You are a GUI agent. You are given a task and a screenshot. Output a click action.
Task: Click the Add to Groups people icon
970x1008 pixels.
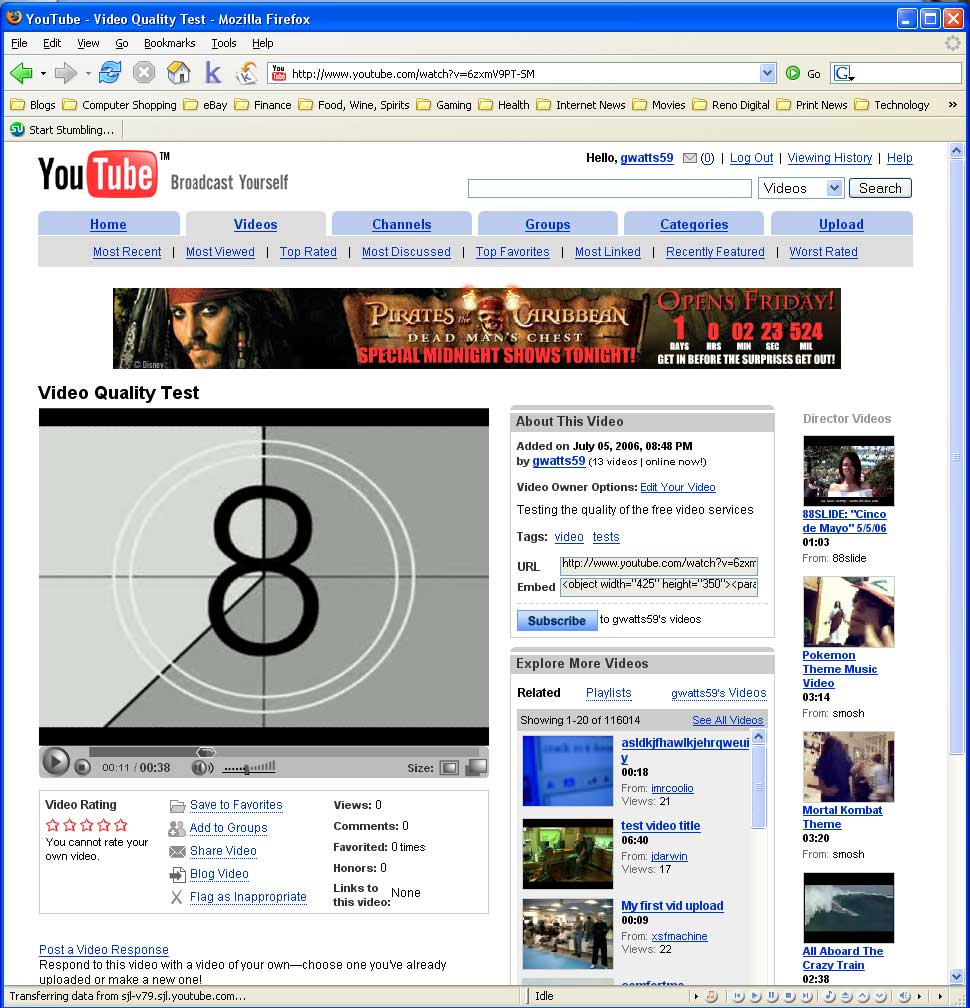click(177, 829)
